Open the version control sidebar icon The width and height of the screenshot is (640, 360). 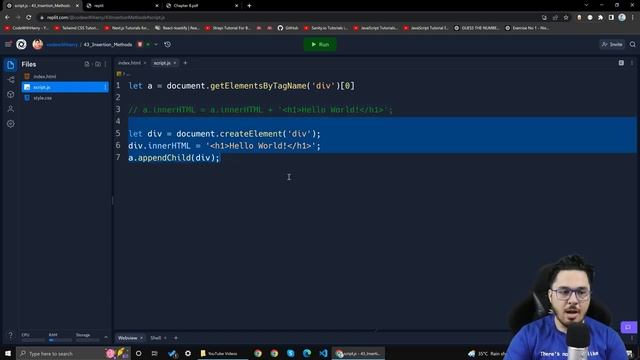11,80
